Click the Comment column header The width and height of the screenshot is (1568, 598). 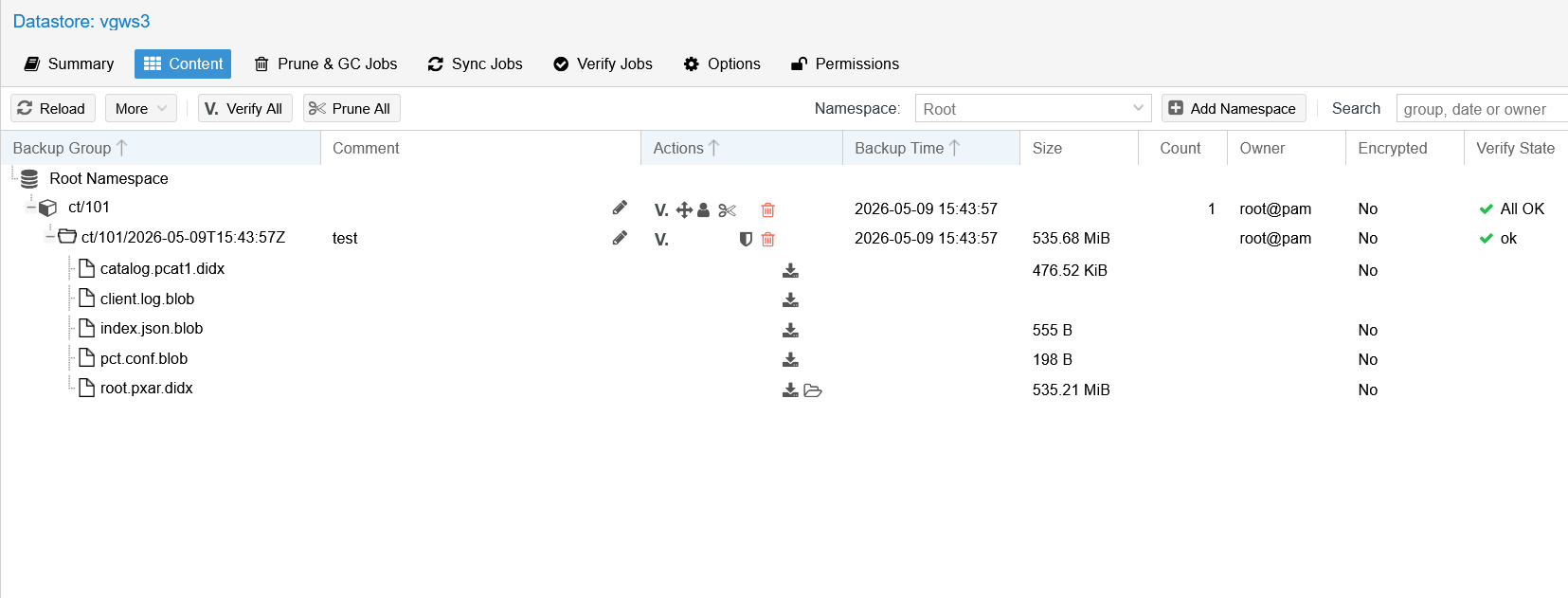[x=480, y=148]
